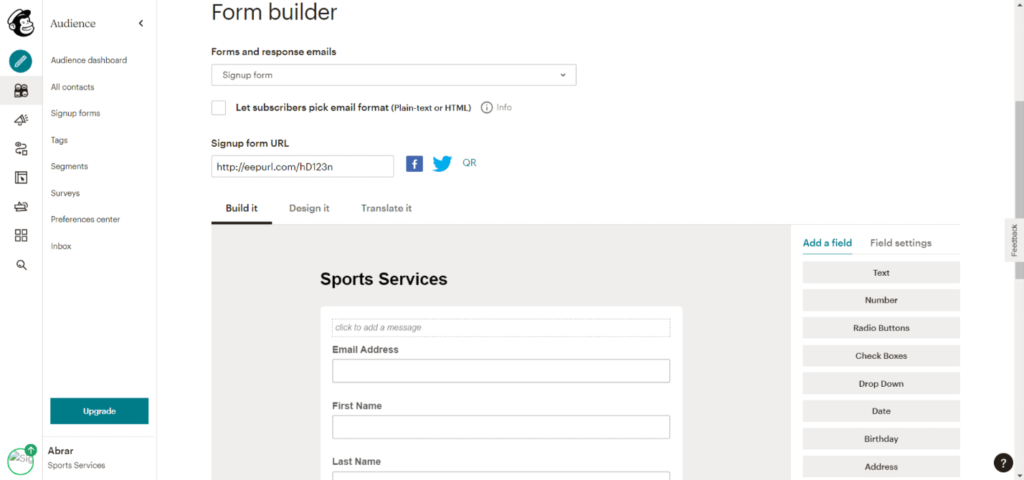Click the Search magnifier icon

(21, 265)
